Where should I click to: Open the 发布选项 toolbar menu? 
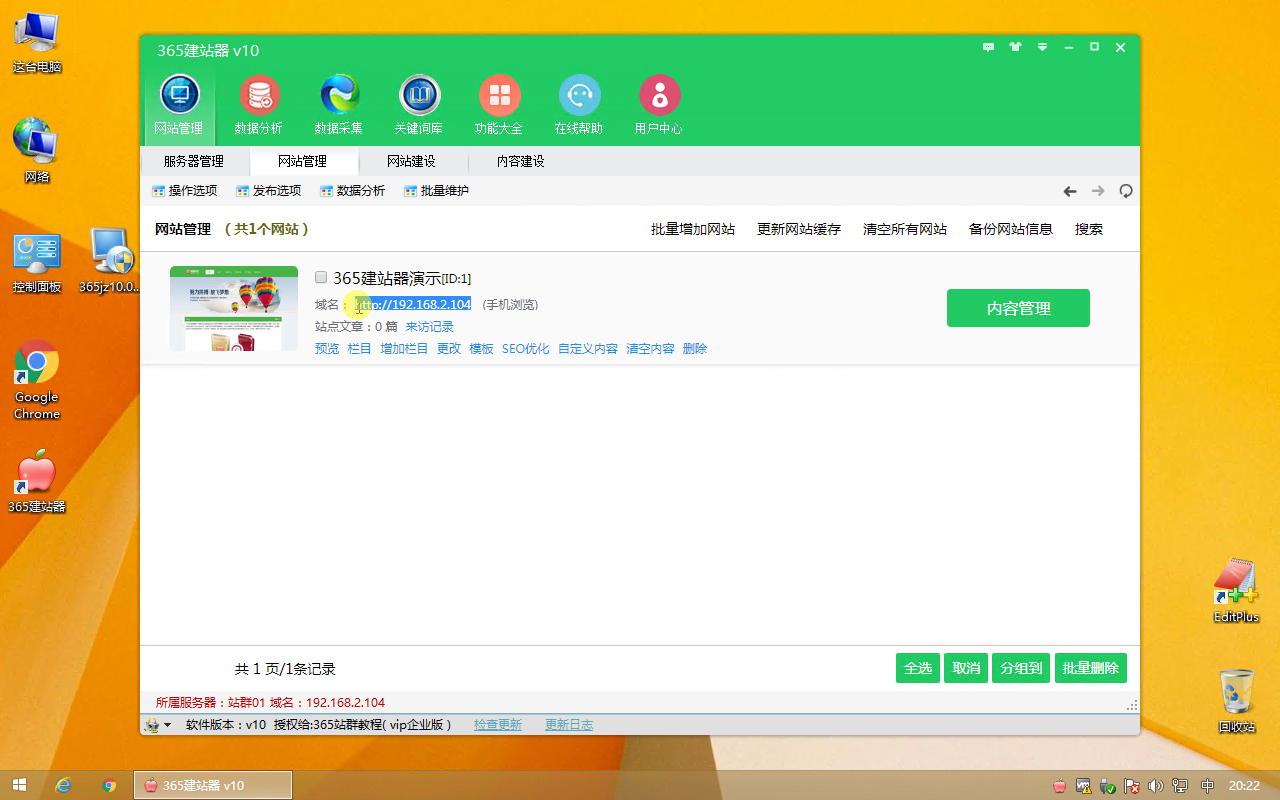click(268, 191)
